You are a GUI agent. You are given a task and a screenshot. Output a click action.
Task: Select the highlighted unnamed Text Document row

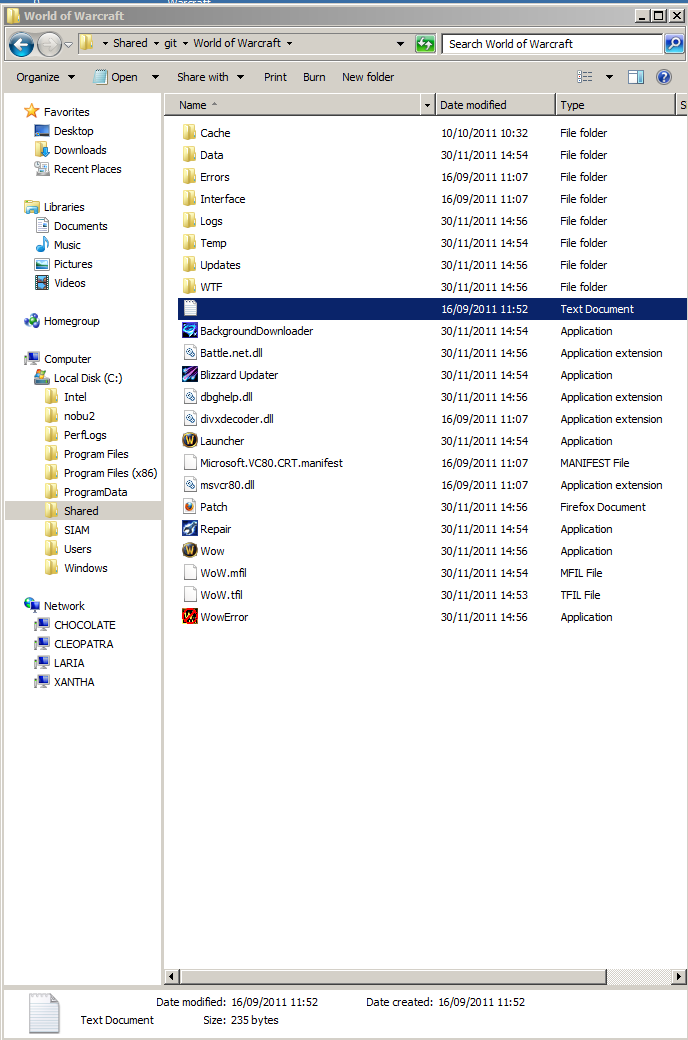[x=432, y=308]
